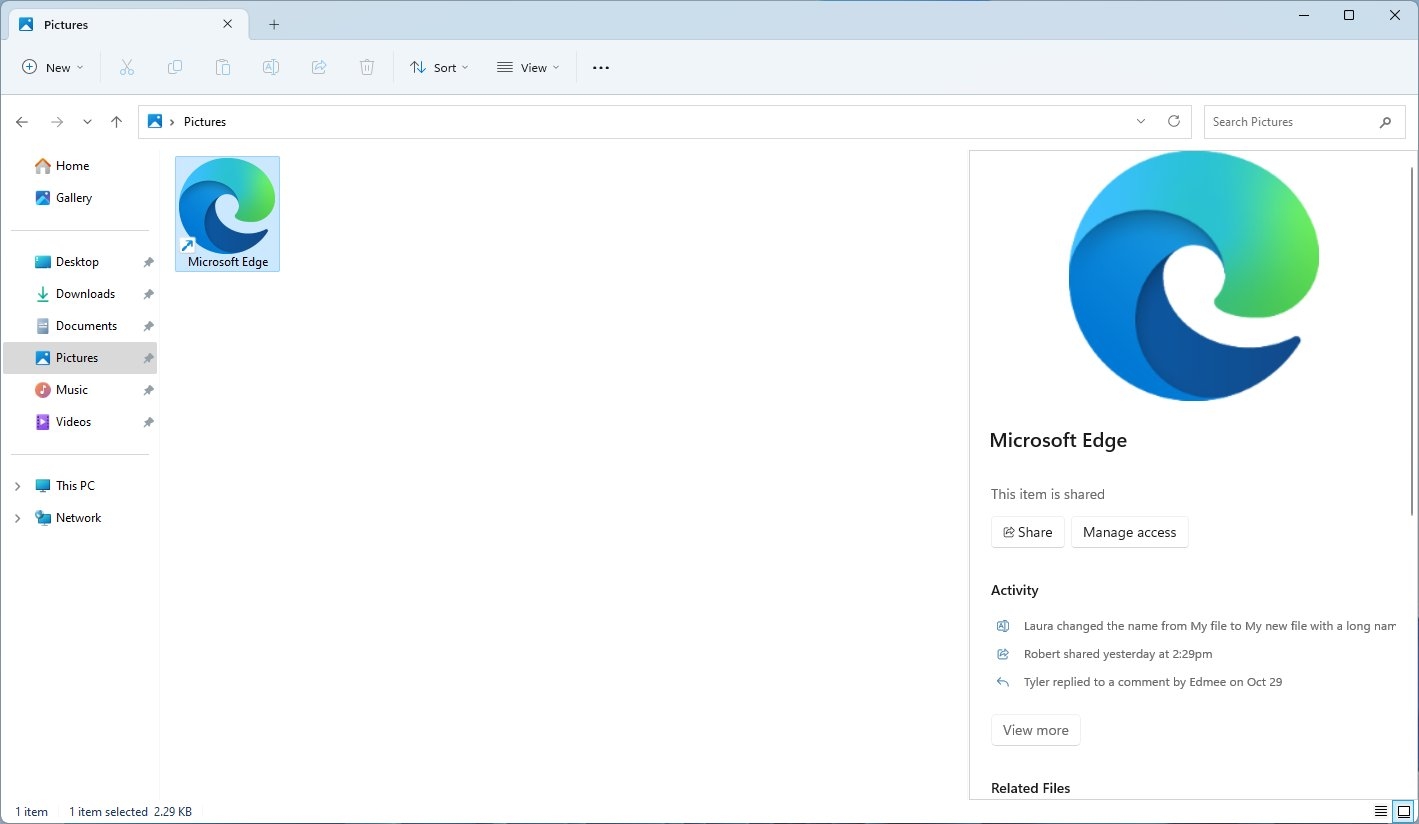This screenshot has height=824, width=1419.
Task: Click the Delete trash can icon
Action: pyautogui.click(x=367, y=67)
